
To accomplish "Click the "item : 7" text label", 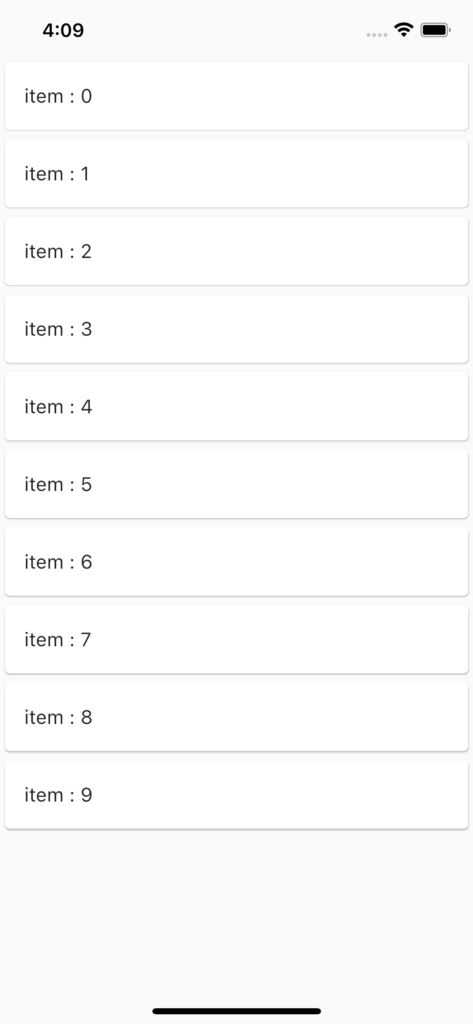I will click(x=58, y=640).
